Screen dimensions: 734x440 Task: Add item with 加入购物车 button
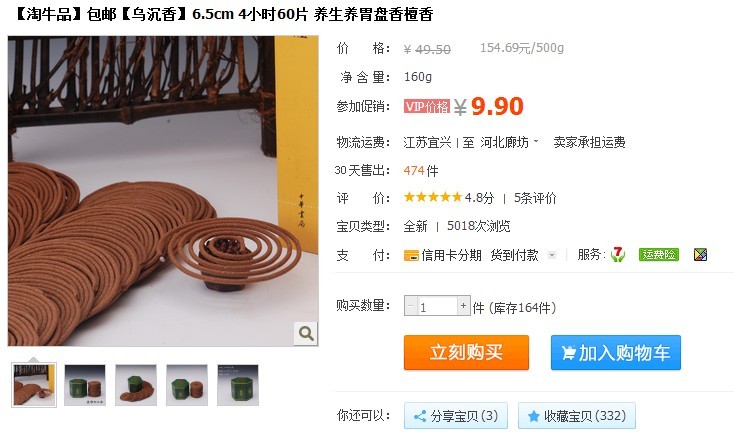616,352
